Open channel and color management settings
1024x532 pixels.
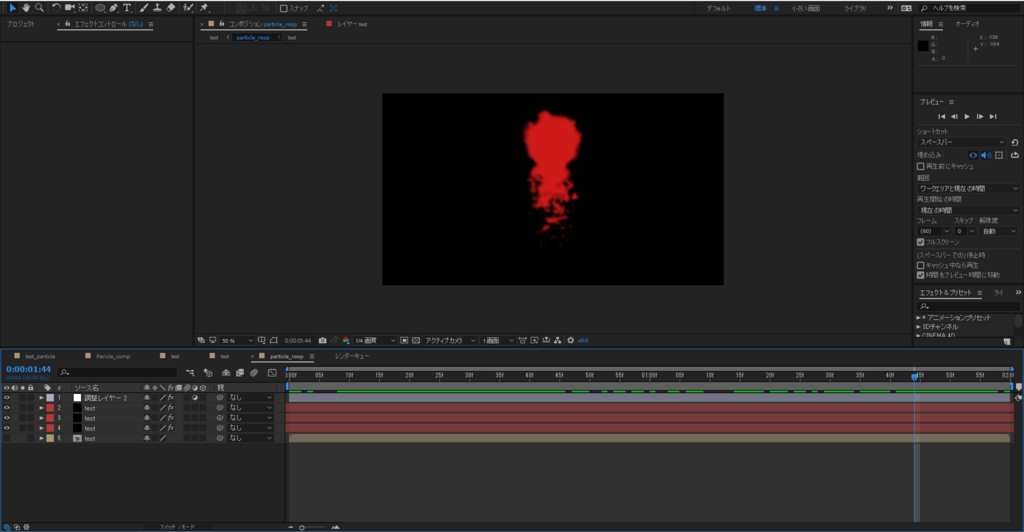(346, 340)
